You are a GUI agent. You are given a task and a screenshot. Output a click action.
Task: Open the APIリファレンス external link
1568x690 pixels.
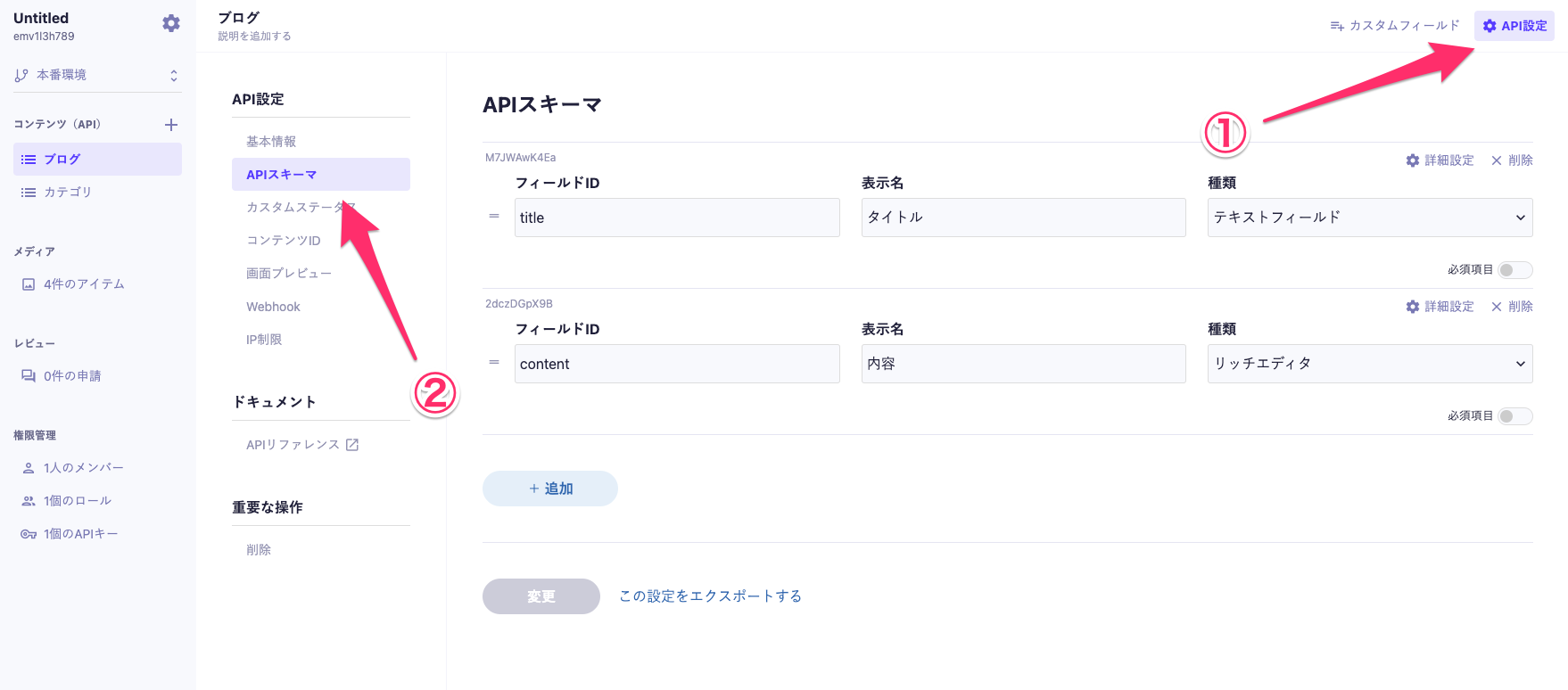coord(302,445)
